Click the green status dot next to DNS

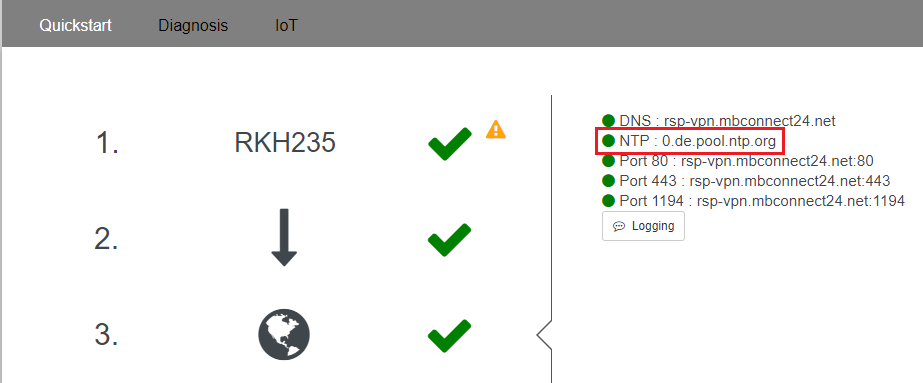(608, 121)
